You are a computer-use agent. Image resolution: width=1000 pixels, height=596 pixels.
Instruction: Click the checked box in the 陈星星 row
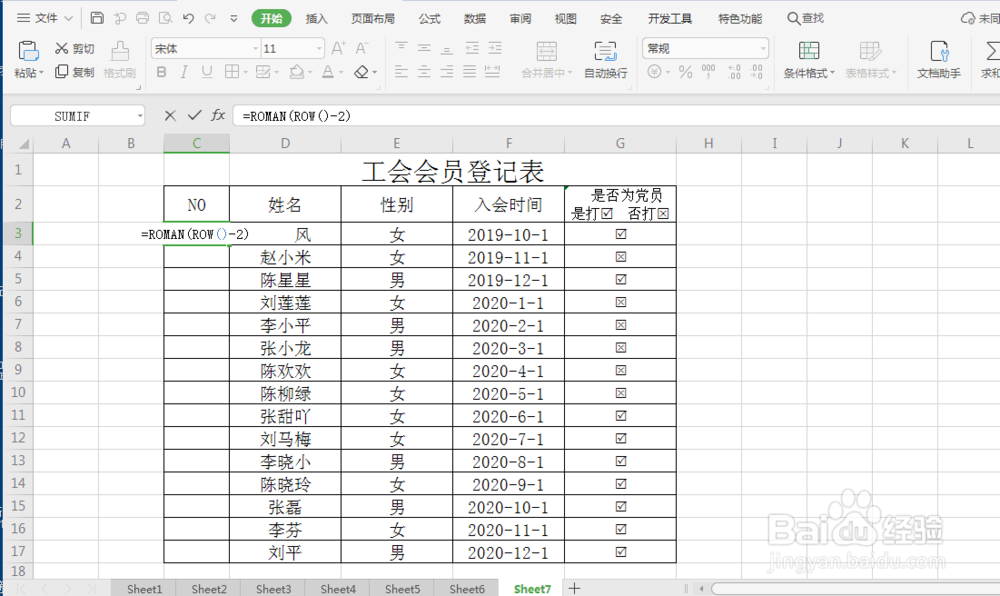[621, 279]
